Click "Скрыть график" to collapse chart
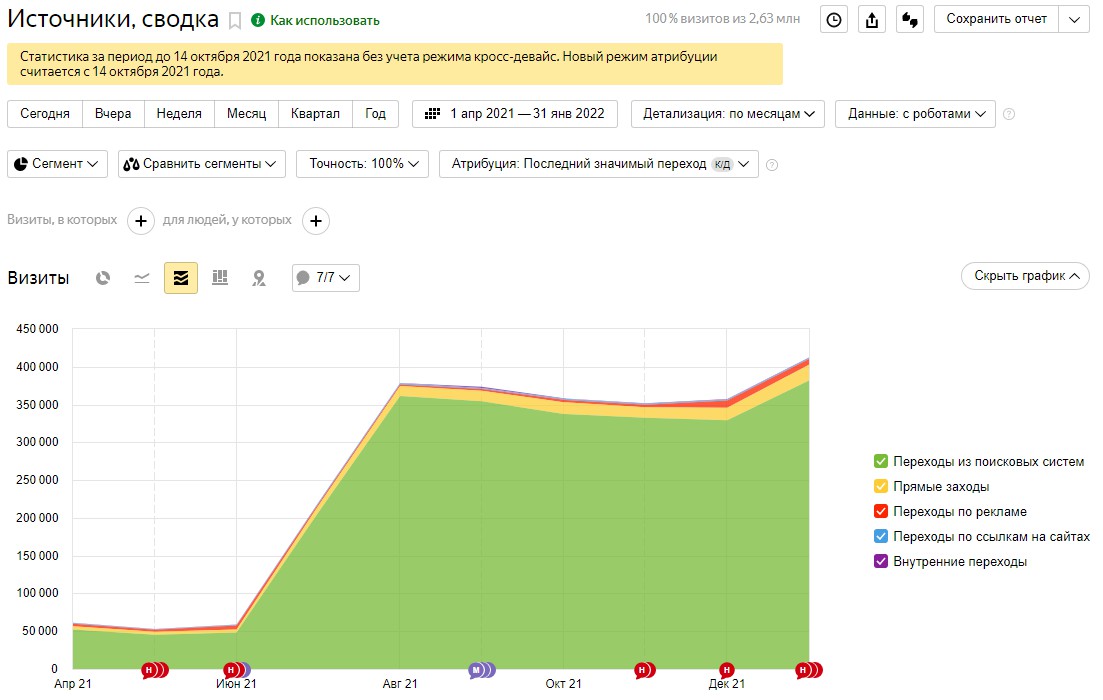This screenshot has width=1103, height=700. coord(1025,276)
